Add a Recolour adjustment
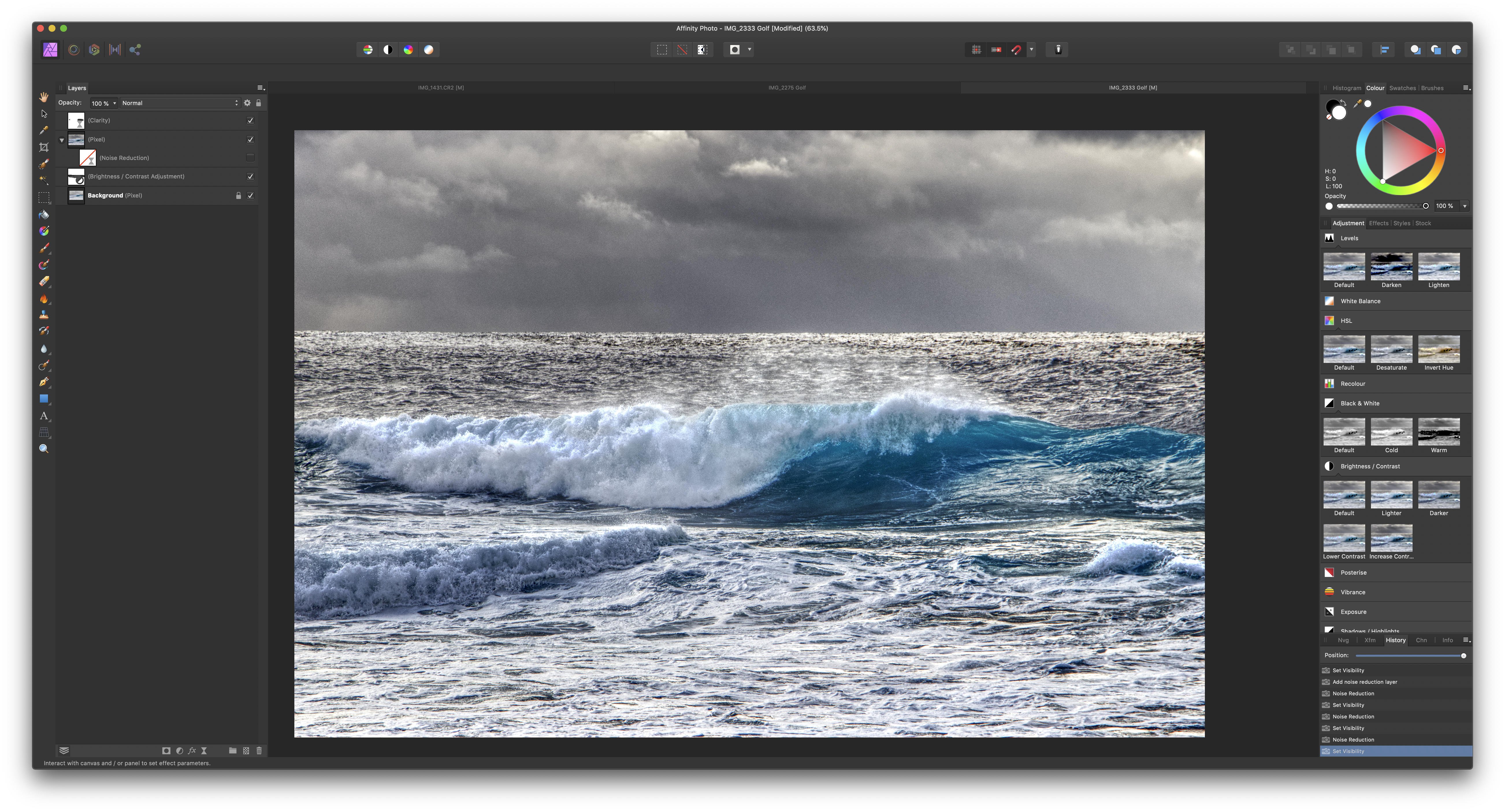 coord(1396,384)
